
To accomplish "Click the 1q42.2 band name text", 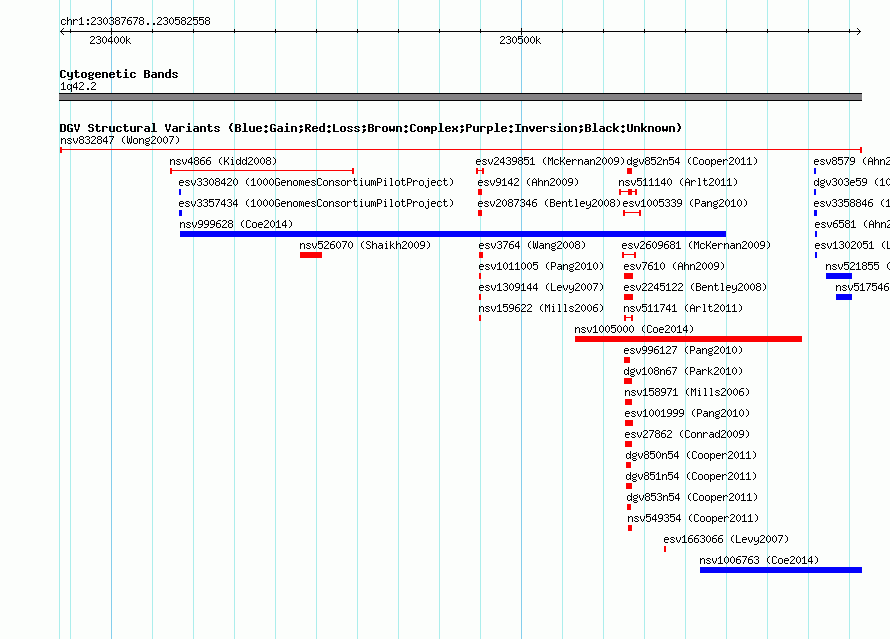I will 78,86.
